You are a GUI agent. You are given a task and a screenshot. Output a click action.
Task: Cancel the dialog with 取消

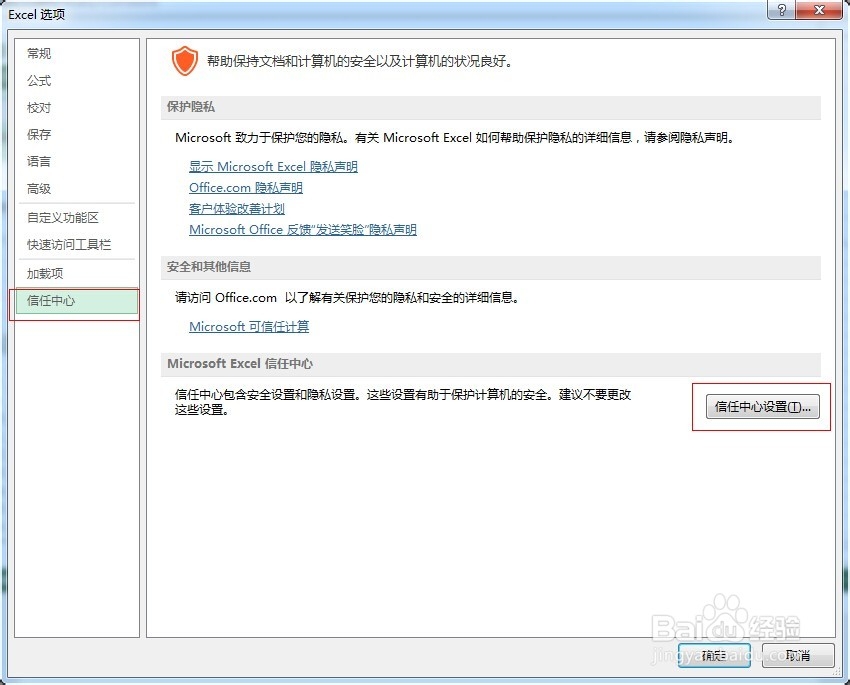click(797, 656)
